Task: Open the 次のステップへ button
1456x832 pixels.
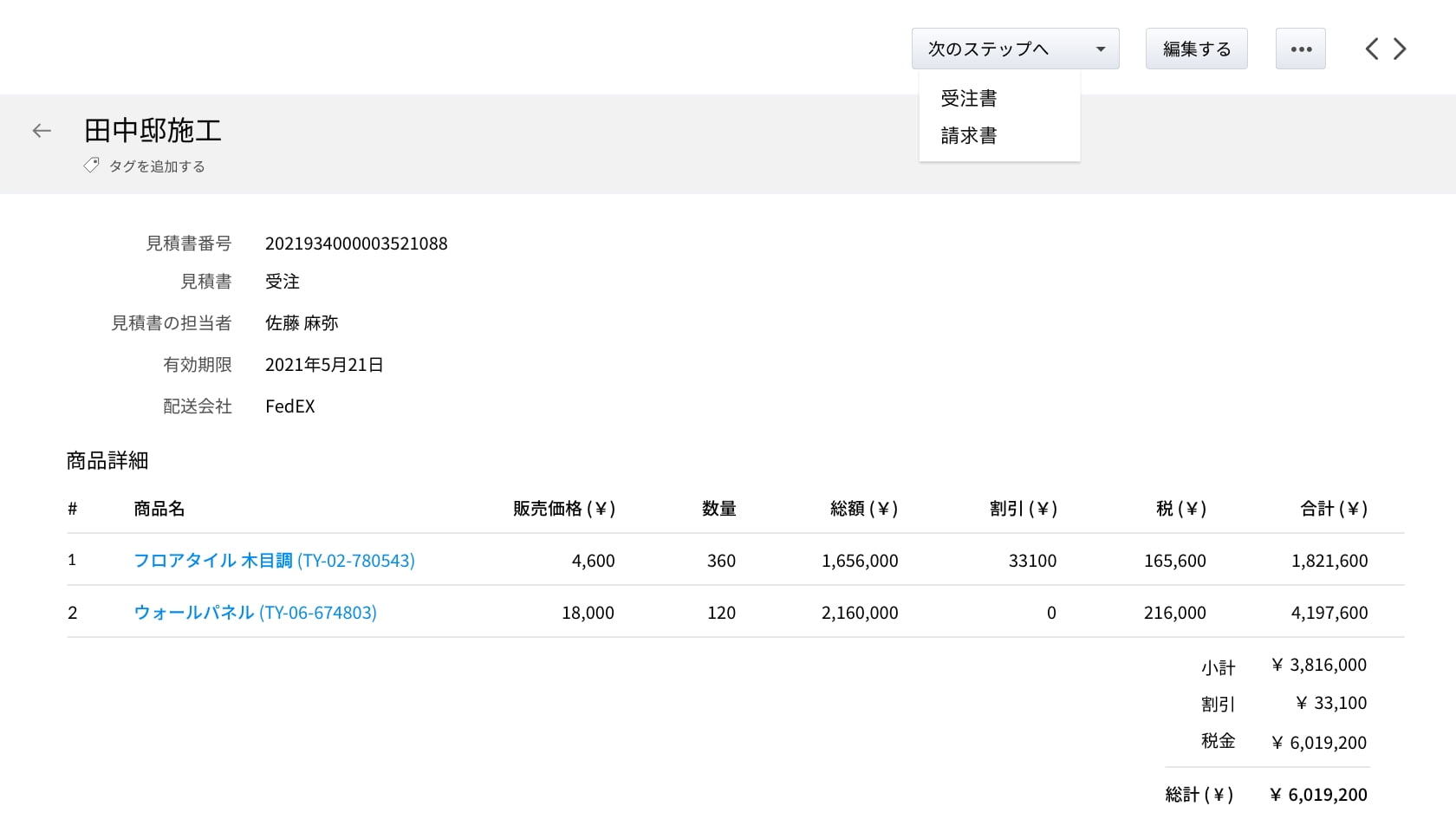Action: (989, 49)
